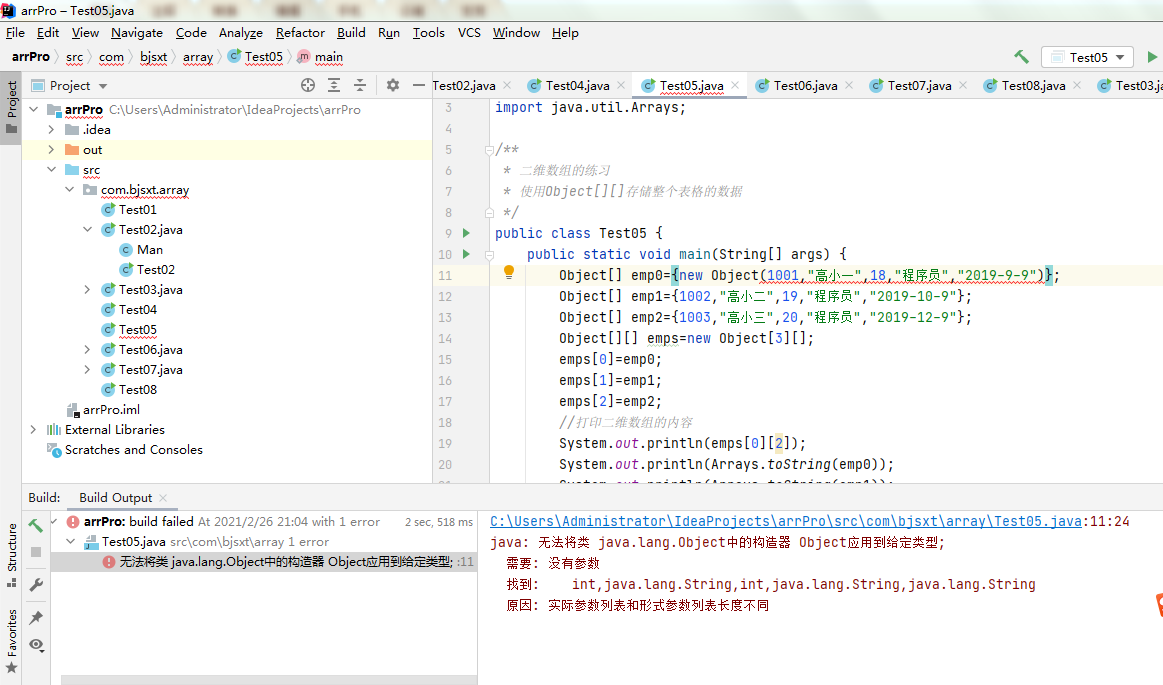Open the Analyze menu

(240, 33)
